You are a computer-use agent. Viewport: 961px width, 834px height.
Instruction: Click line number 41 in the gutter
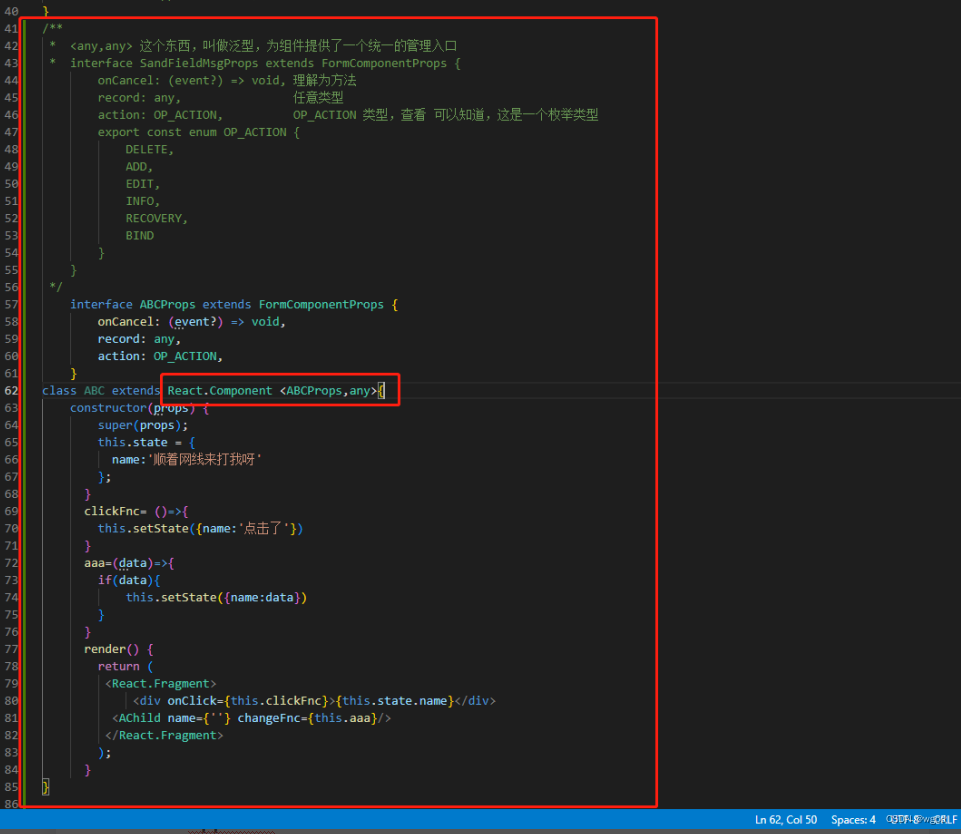(11, 28)
